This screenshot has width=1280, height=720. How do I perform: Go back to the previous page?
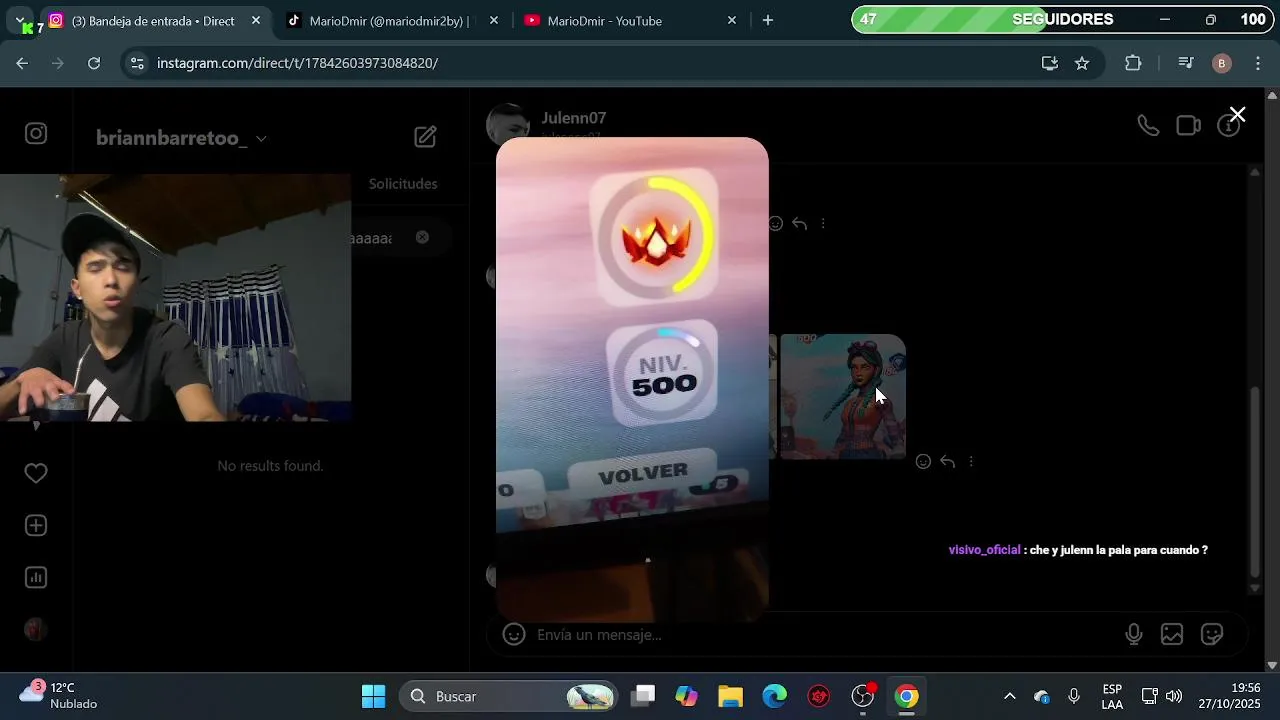point(22,63)
